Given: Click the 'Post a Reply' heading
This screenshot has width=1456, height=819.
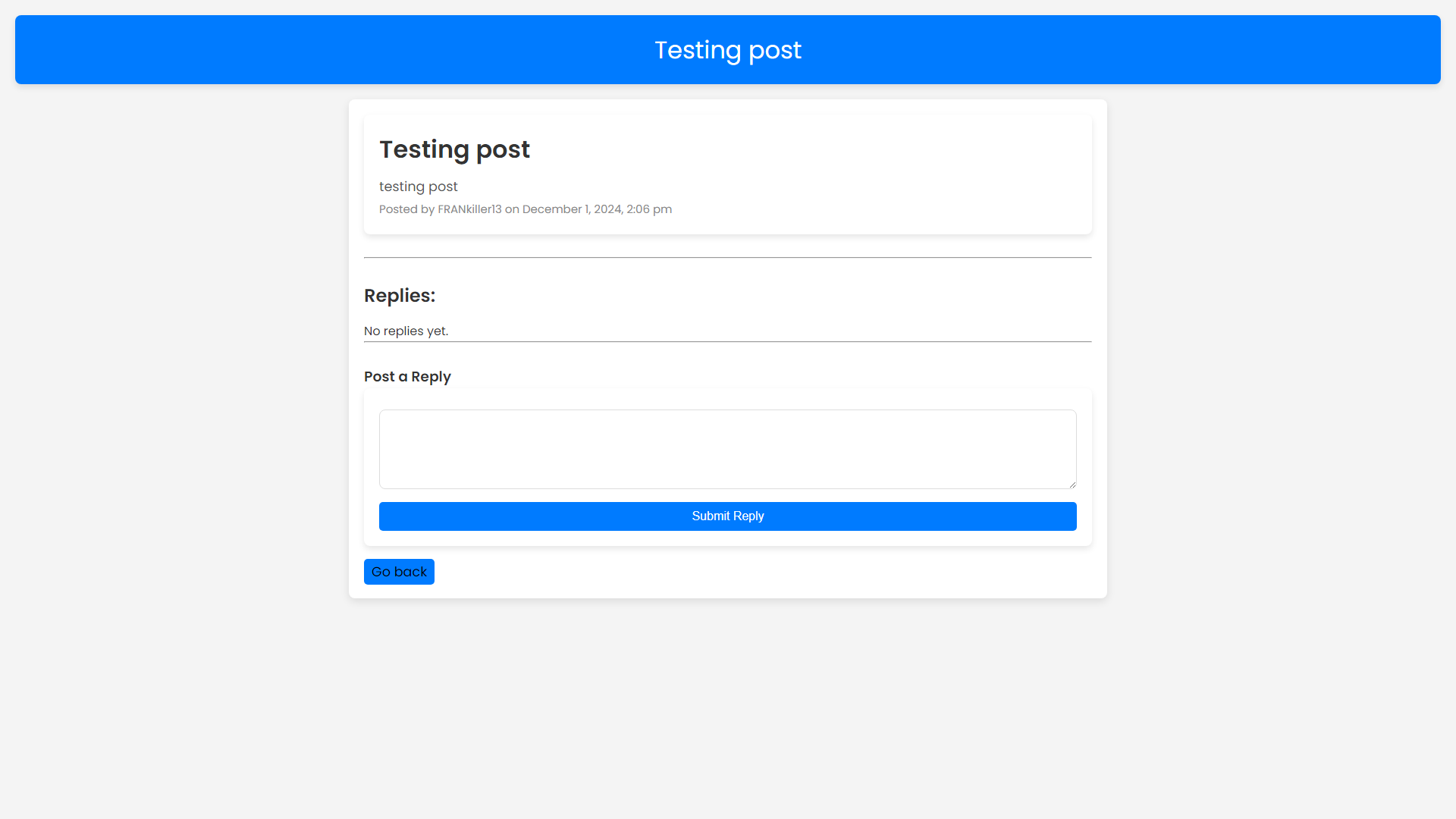Looking at the screenshot, I should point(407,377).
